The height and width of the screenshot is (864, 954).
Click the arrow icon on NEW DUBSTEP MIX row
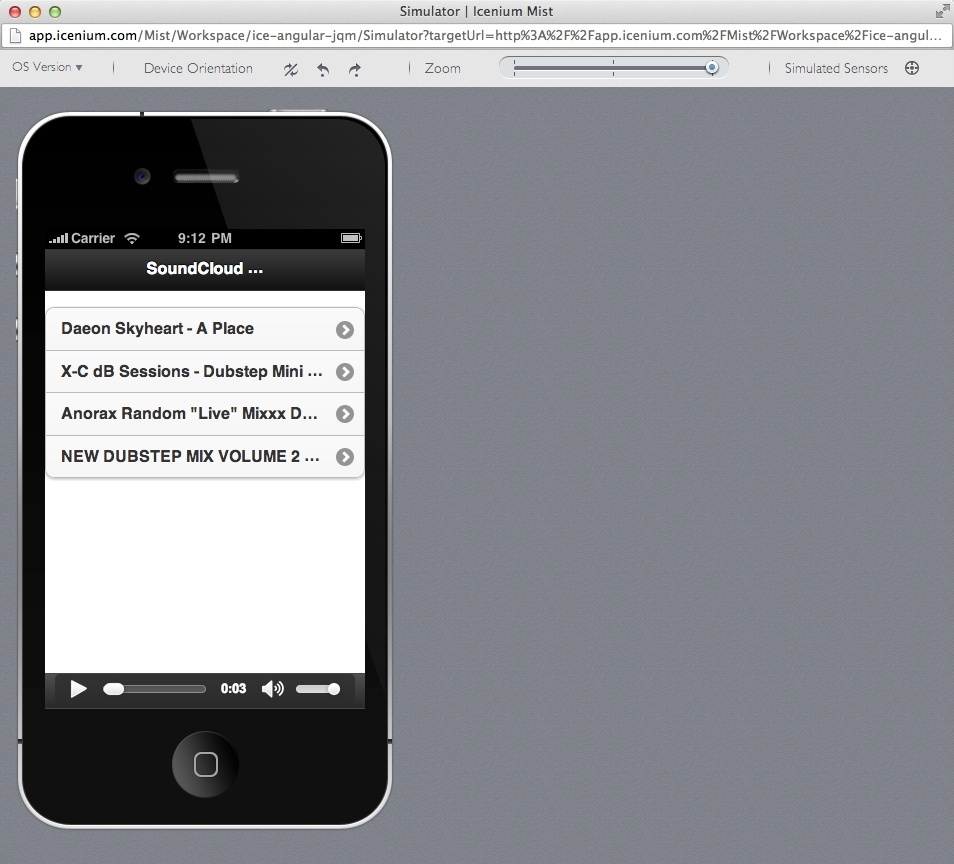pyautogui.click(x=345, y=457)
